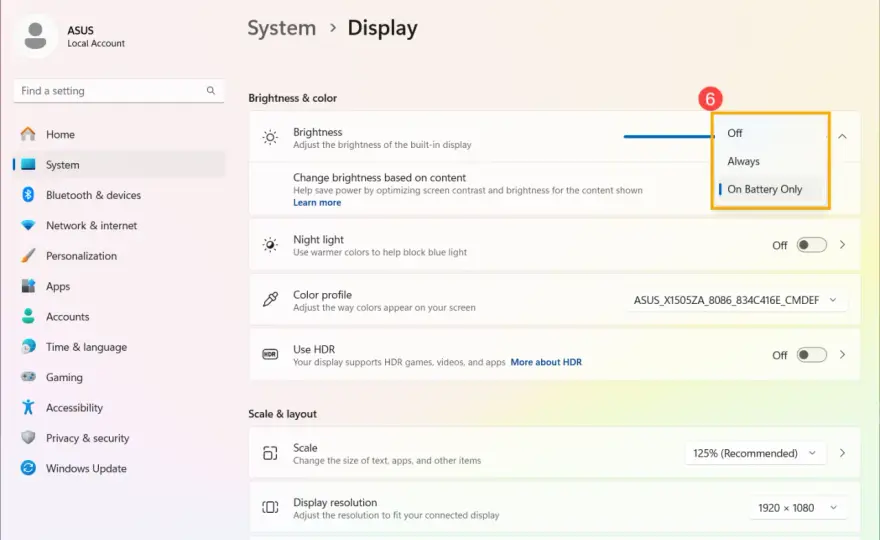Screen dimensions: 880x540
Task: Click the search magnifier icon
Action: tap(210, 90)
